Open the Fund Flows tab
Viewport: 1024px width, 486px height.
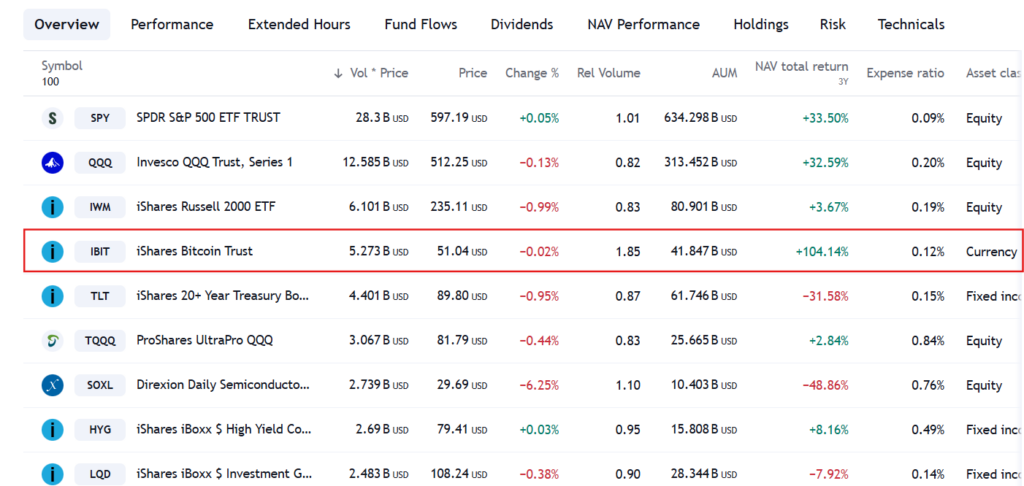point(421,25)
